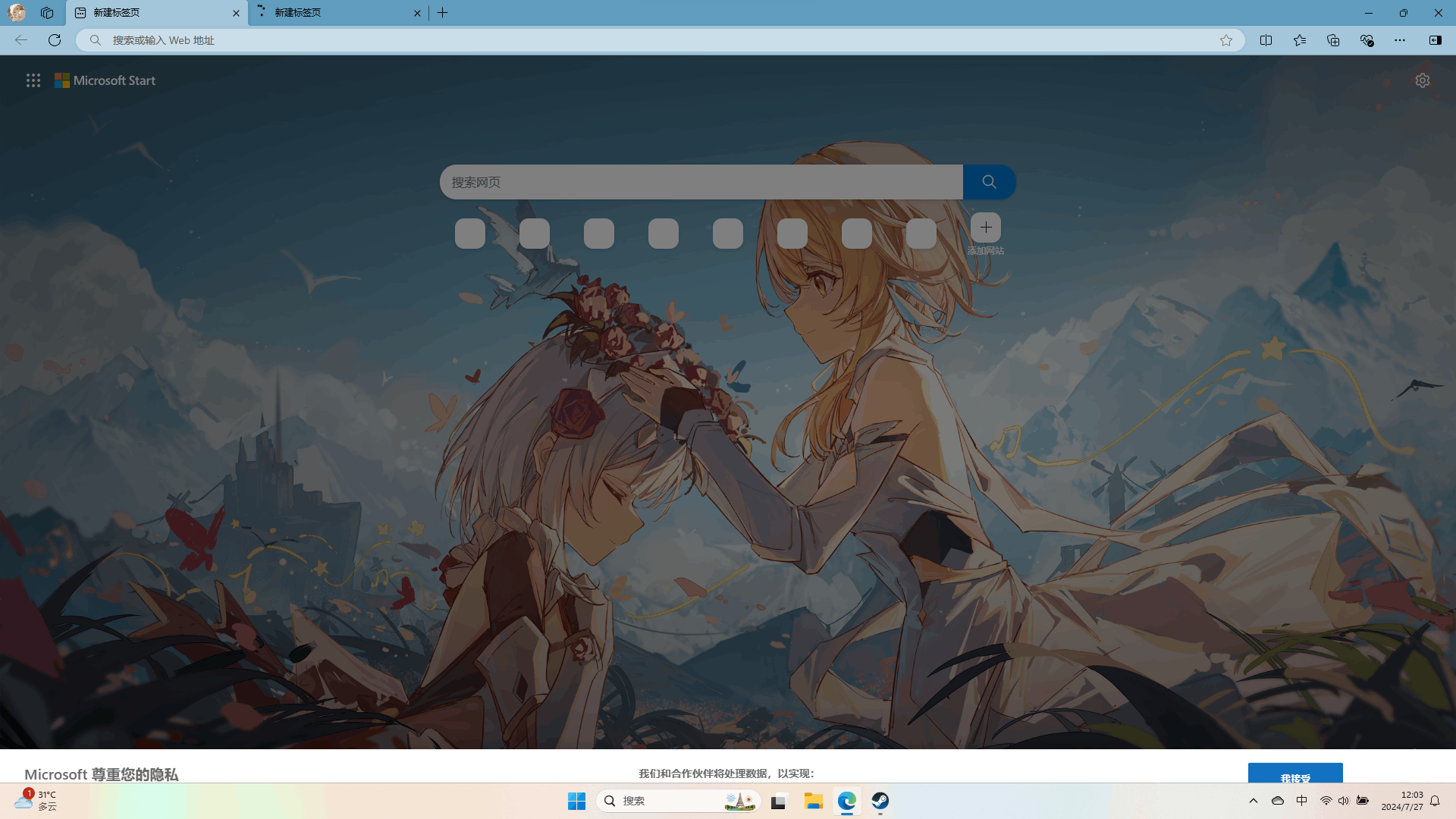Open Browser essentials heart icon
This screenshot has height=819, width=1456.
1367,40
